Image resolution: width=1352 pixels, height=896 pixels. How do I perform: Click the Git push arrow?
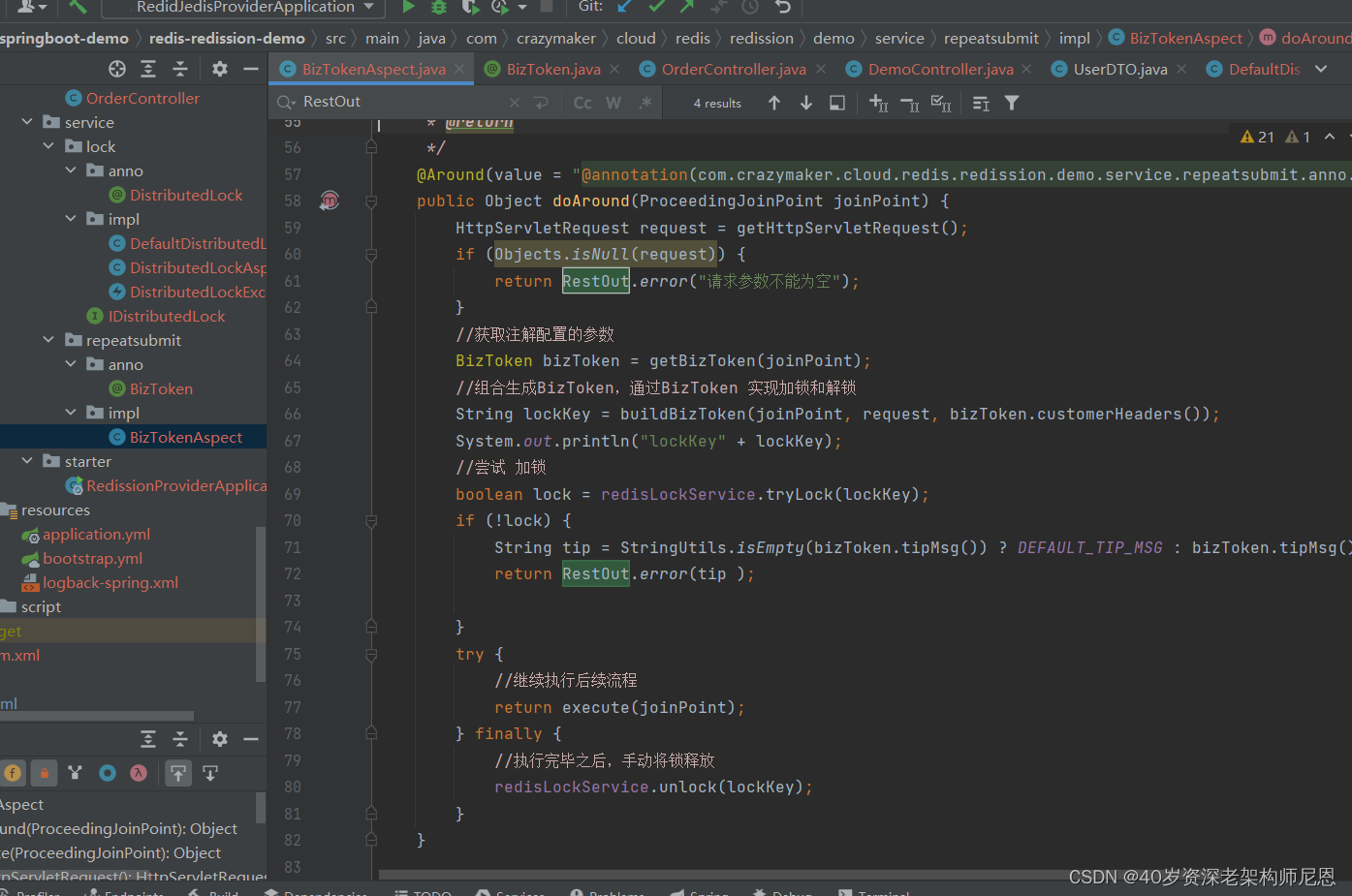[x=687, y=7]
